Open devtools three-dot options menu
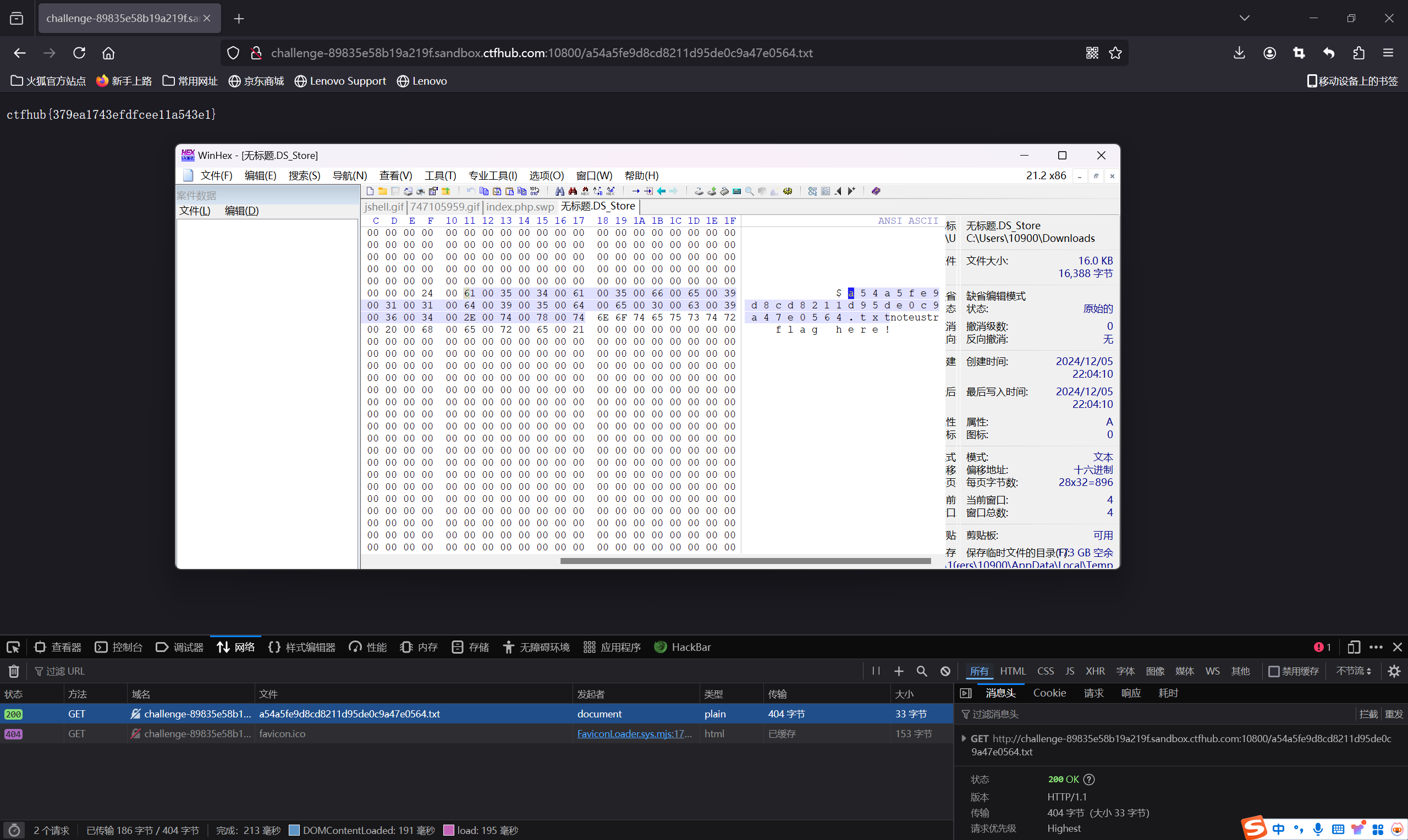This screenshot has width=1408, height=840. pos(1376,647)
